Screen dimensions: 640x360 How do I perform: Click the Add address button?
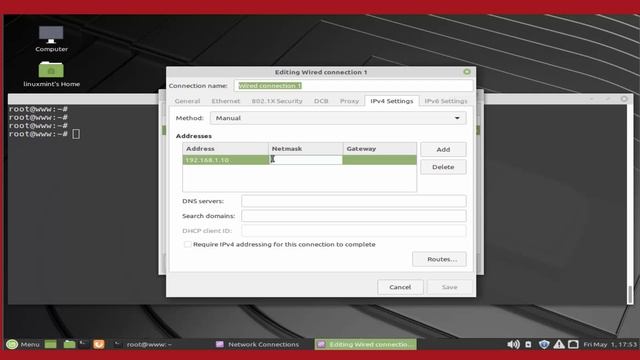pos(443,149)
